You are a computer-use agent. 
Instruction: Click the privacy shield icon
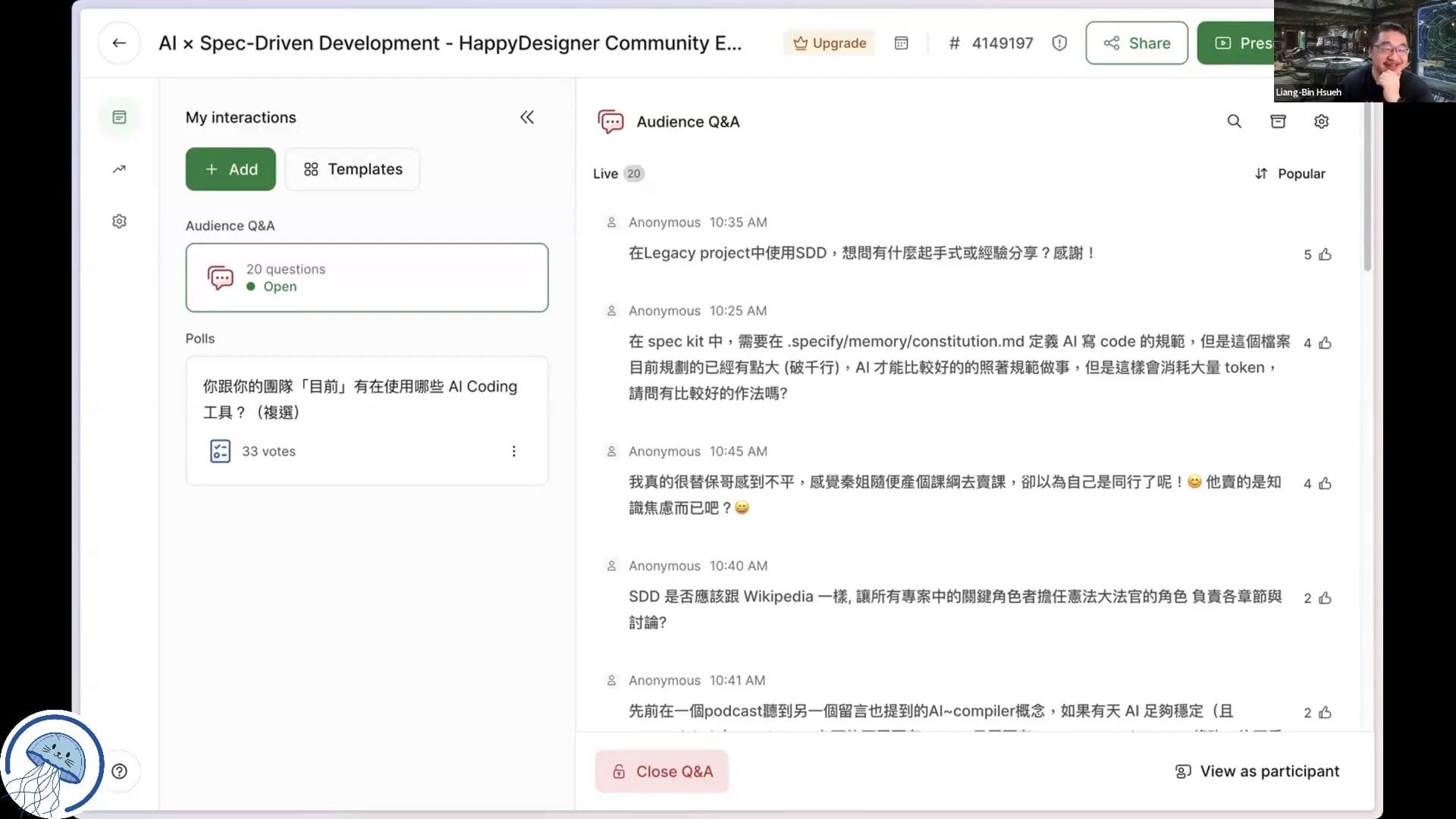[1059, 43]
